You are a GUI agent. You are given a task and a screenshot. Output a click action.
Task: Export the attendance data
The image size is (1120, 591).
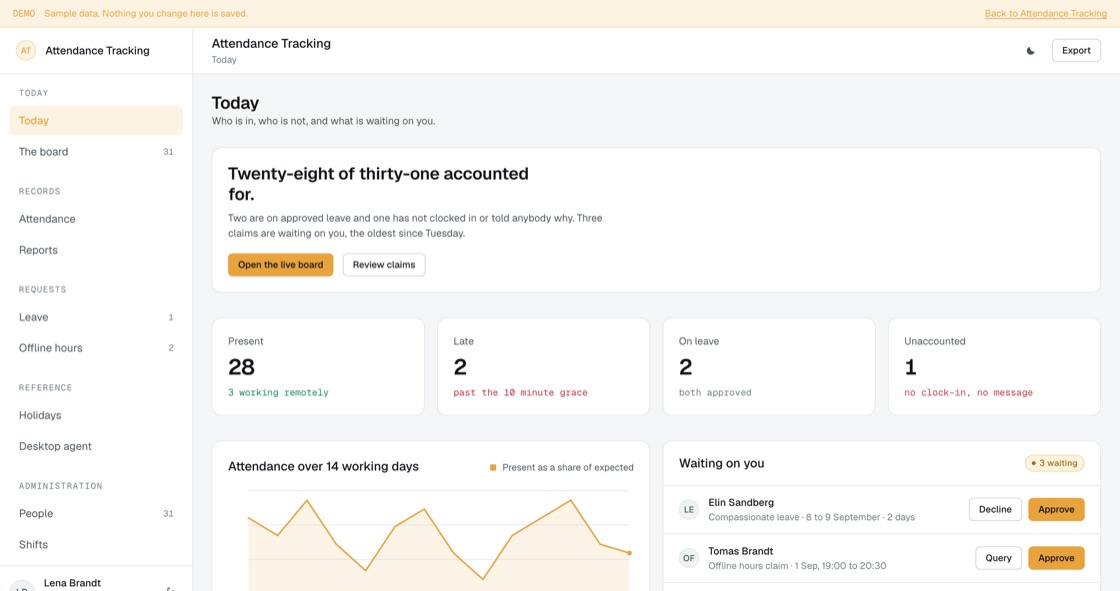click(x=1076, y=51)
